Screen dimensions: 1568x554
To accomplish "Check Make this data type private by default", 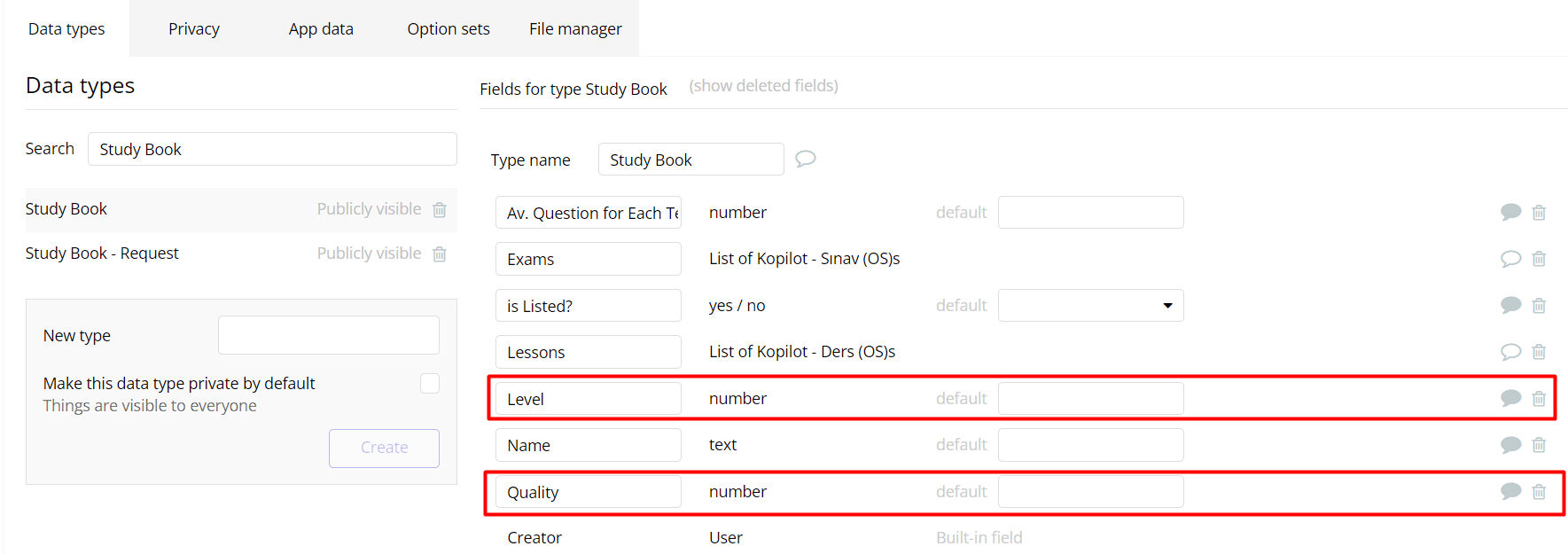I will point(430,383).
